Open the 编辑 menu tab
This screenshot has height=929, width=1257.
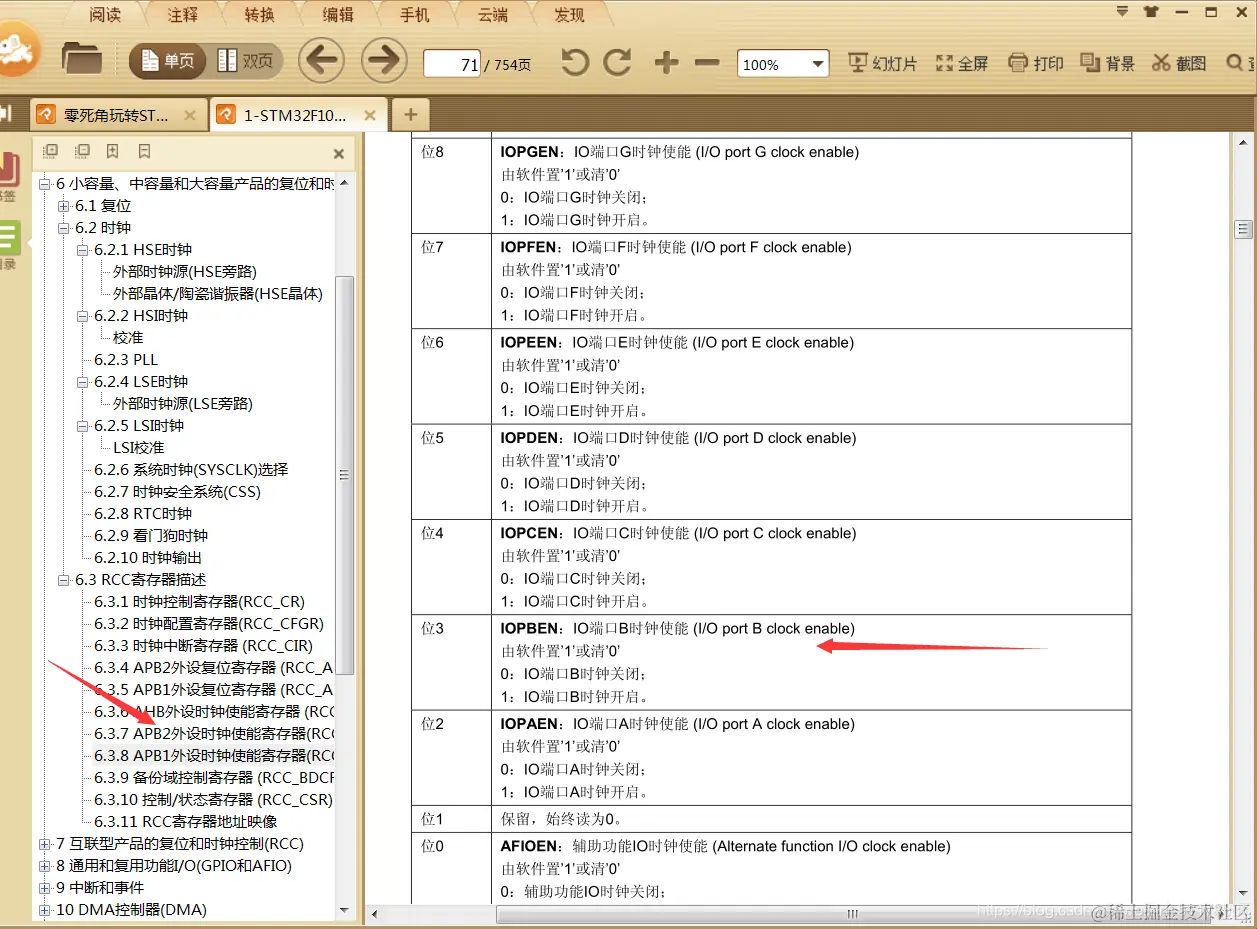[x=337, y=14]
